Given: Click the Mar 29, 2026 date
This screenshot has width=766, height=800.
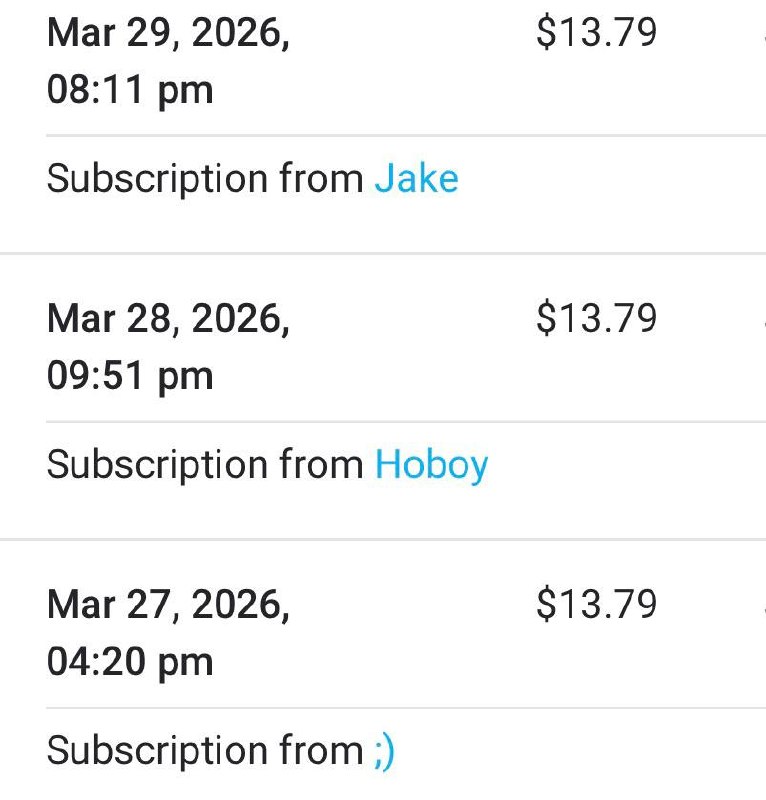Looking at the screenshot, I should tap(168, 34).
